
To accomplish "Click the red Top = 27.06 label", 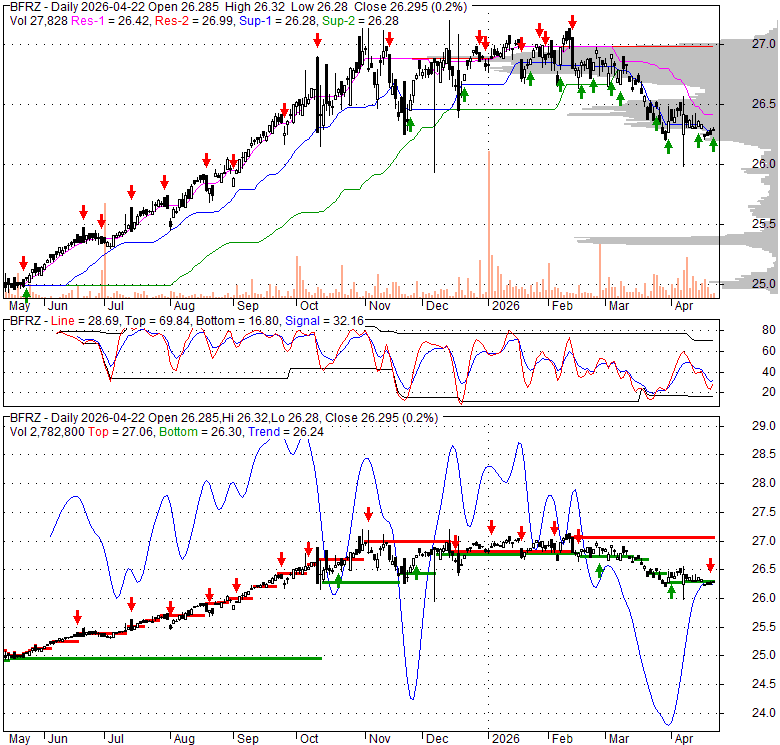I will click(120, 432).
